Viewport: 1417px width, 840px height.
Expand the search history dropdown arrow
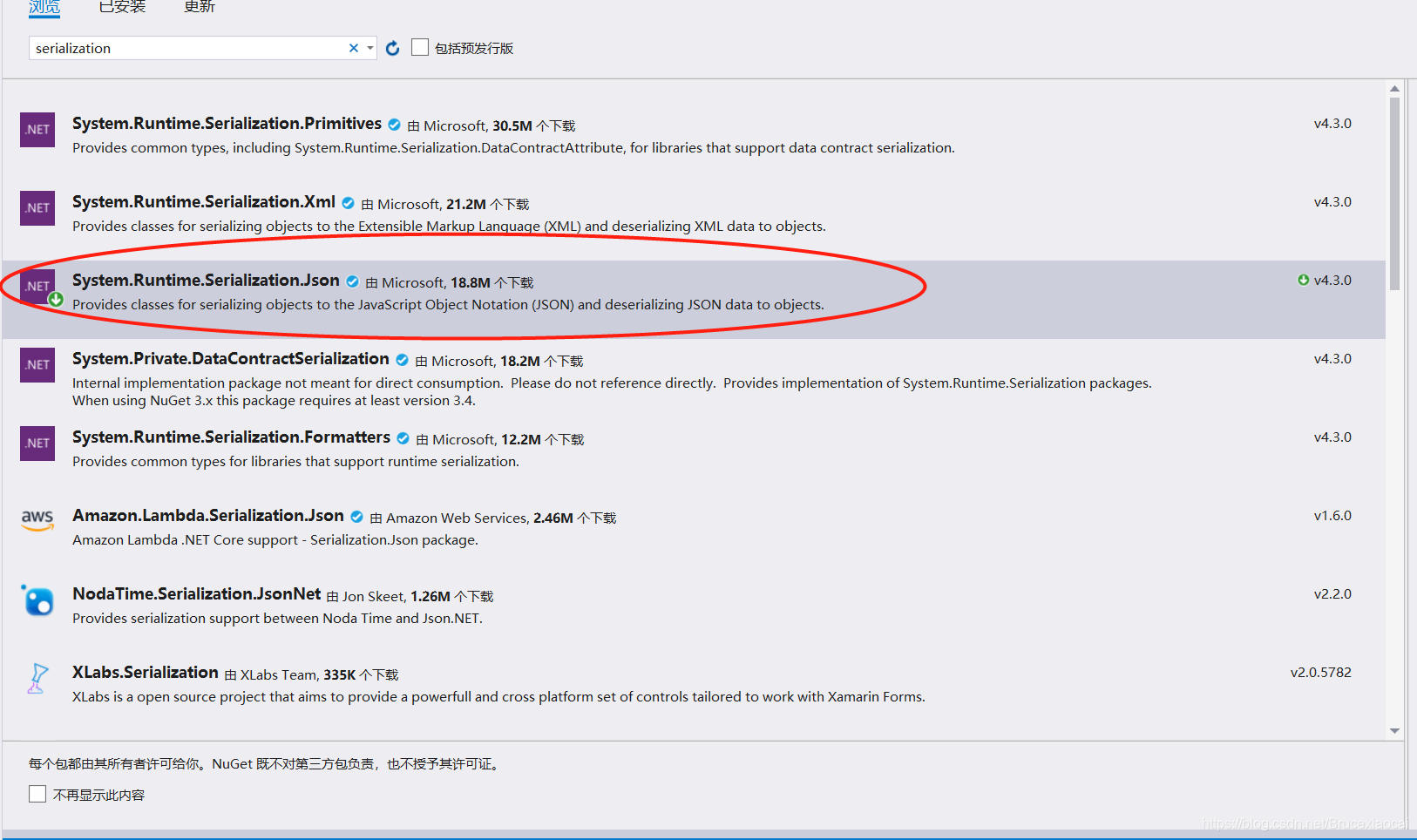point(370,48)
